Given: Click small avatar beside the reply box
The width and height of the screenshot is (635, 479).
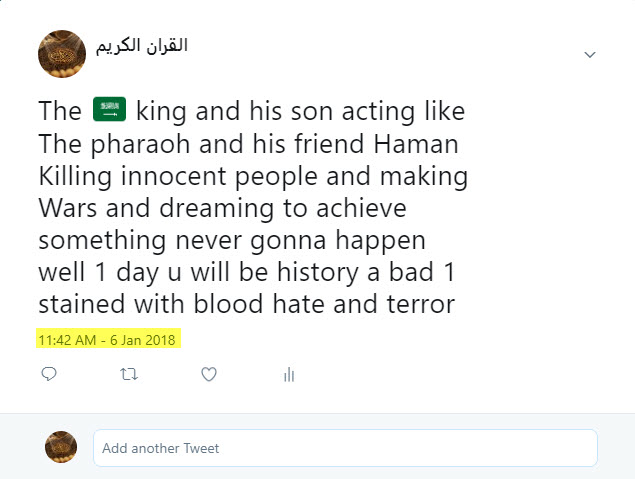Looking at the screenshot, I should pyautogui.click(x=61, y=447).
